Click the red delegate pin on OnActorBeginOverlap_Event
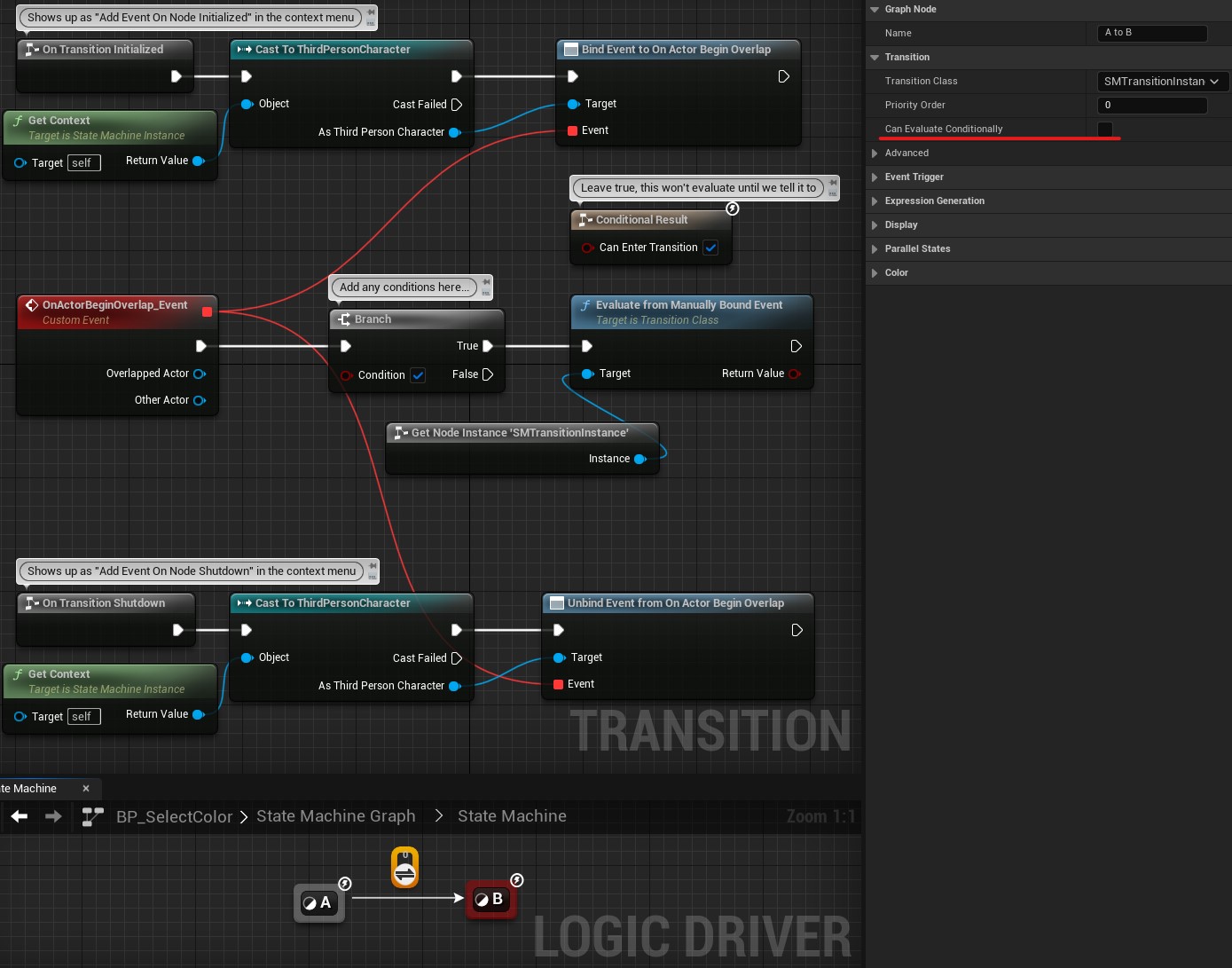1232x968 pixels. [207, 311]
